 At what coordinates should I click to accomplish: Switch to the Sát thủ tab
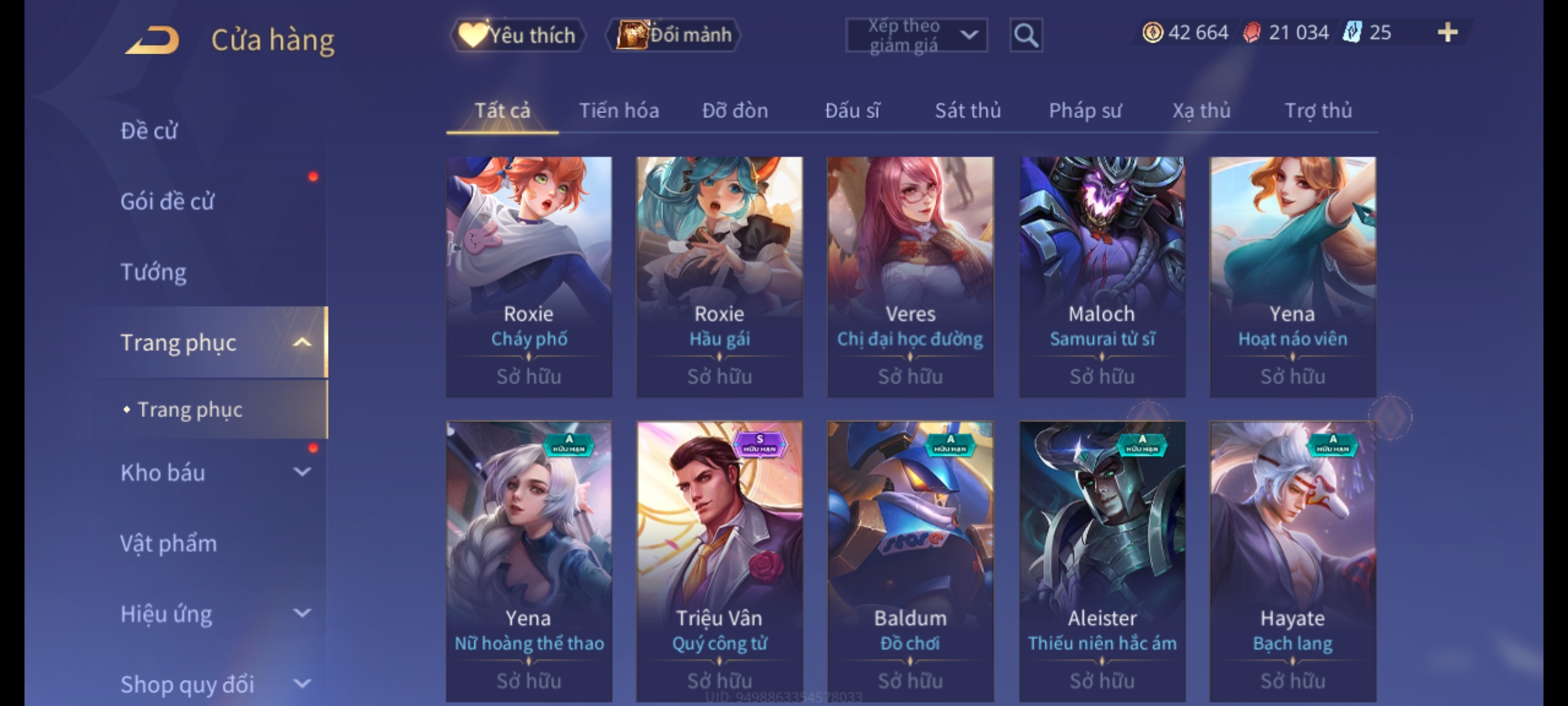968,110
